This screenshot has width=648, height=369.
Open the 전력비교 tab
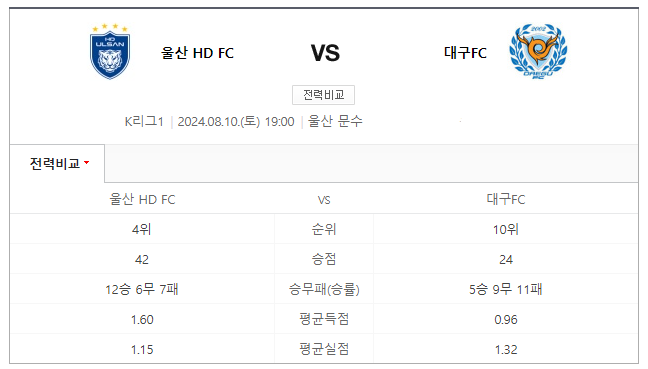click(x=57, y=164)
